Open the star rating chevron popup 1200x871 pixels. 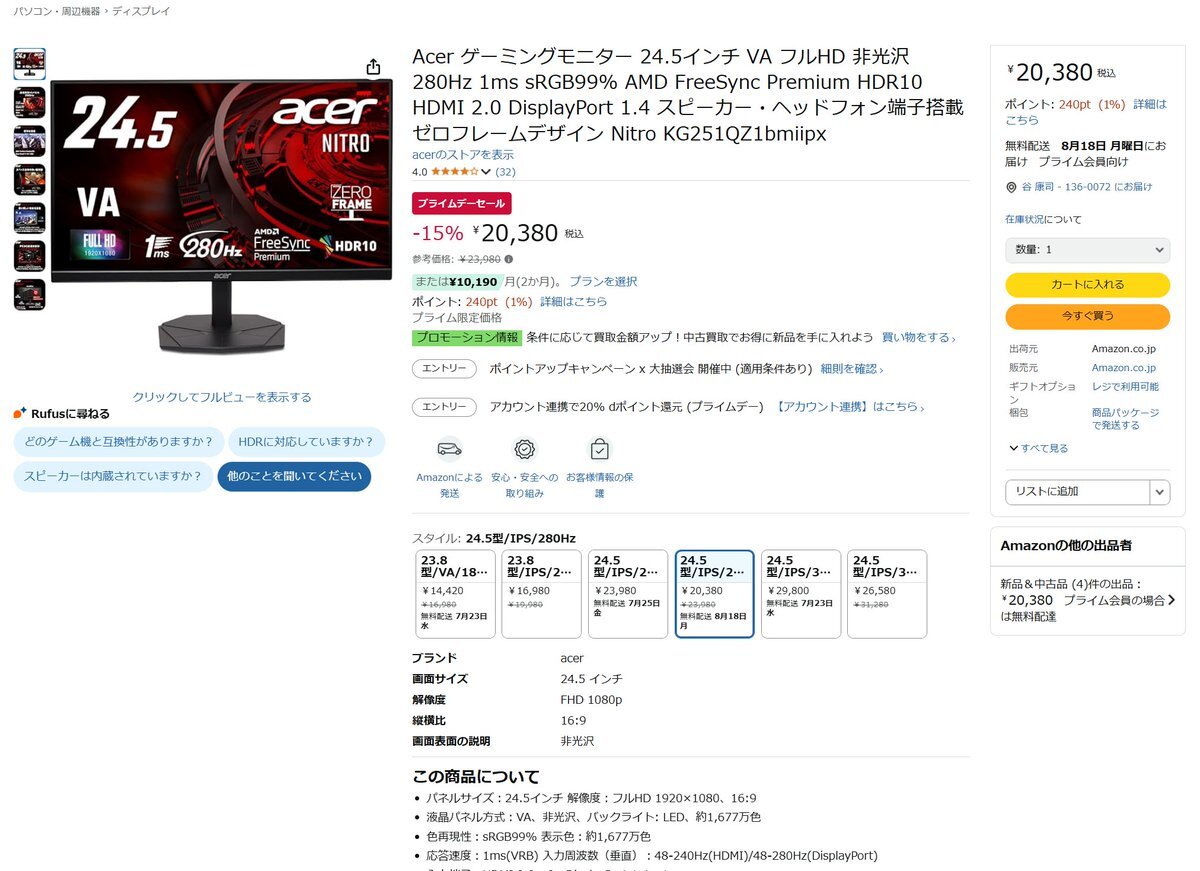[x=487, y=172]
